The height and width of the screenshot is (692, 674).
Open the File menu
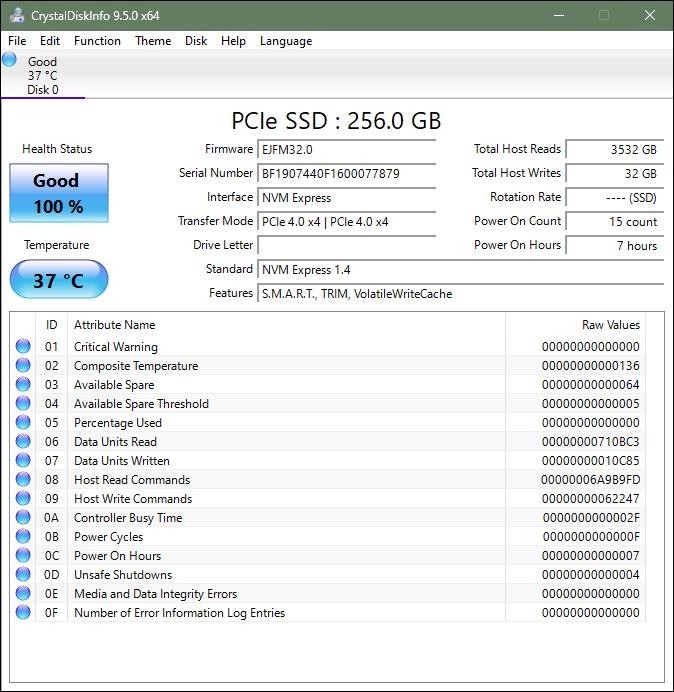coord(17,41)
